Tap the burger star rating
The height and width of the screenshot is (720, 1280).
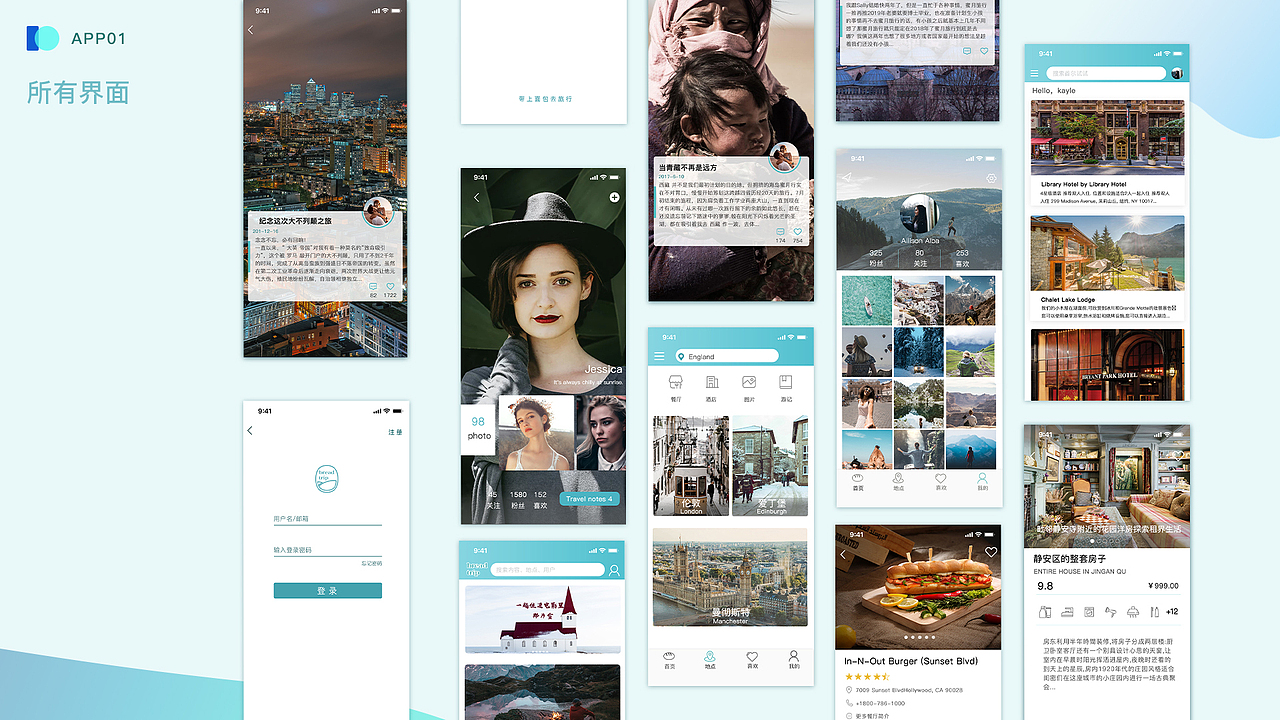coord(867,677)
